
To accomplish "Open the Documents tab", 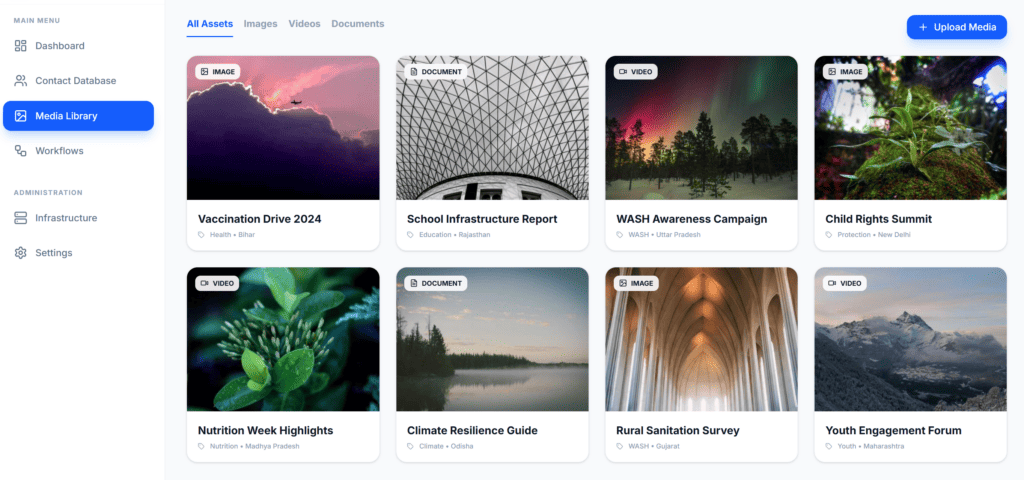I will pyautogui.click(x=357, y=24).
